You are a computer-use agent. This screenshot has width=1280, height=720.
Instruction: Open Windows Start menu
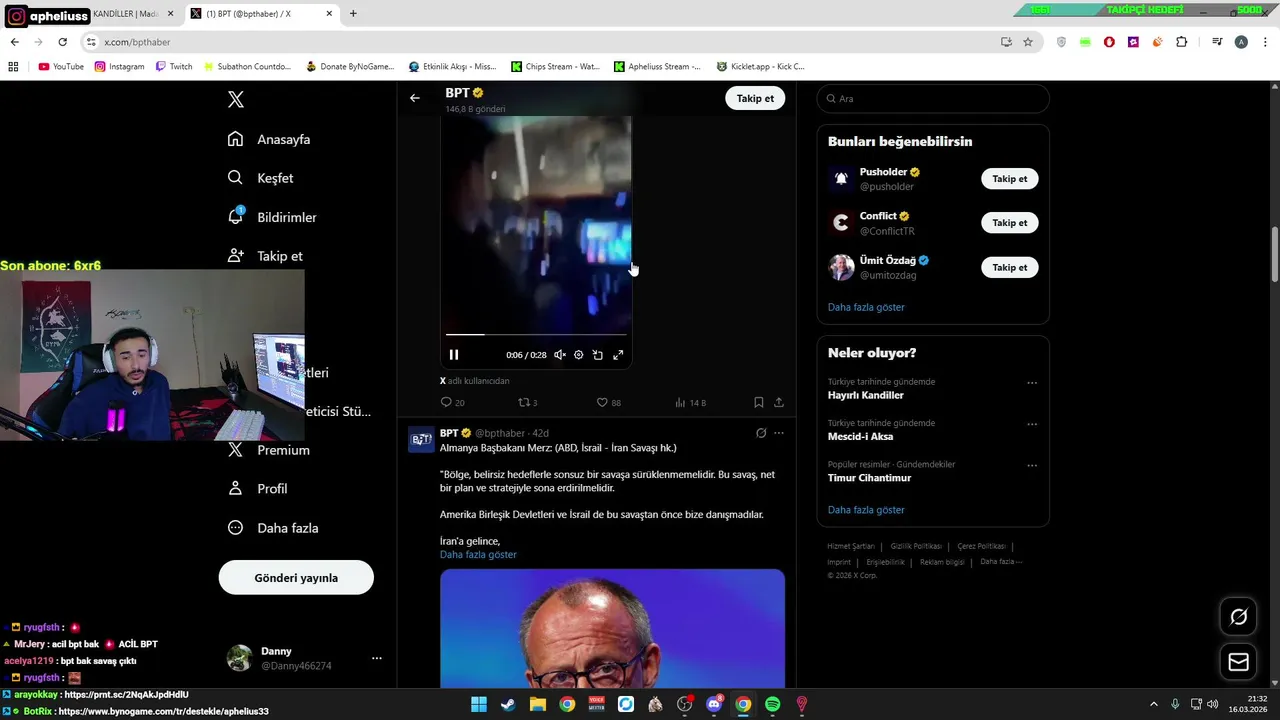[479, 705]
